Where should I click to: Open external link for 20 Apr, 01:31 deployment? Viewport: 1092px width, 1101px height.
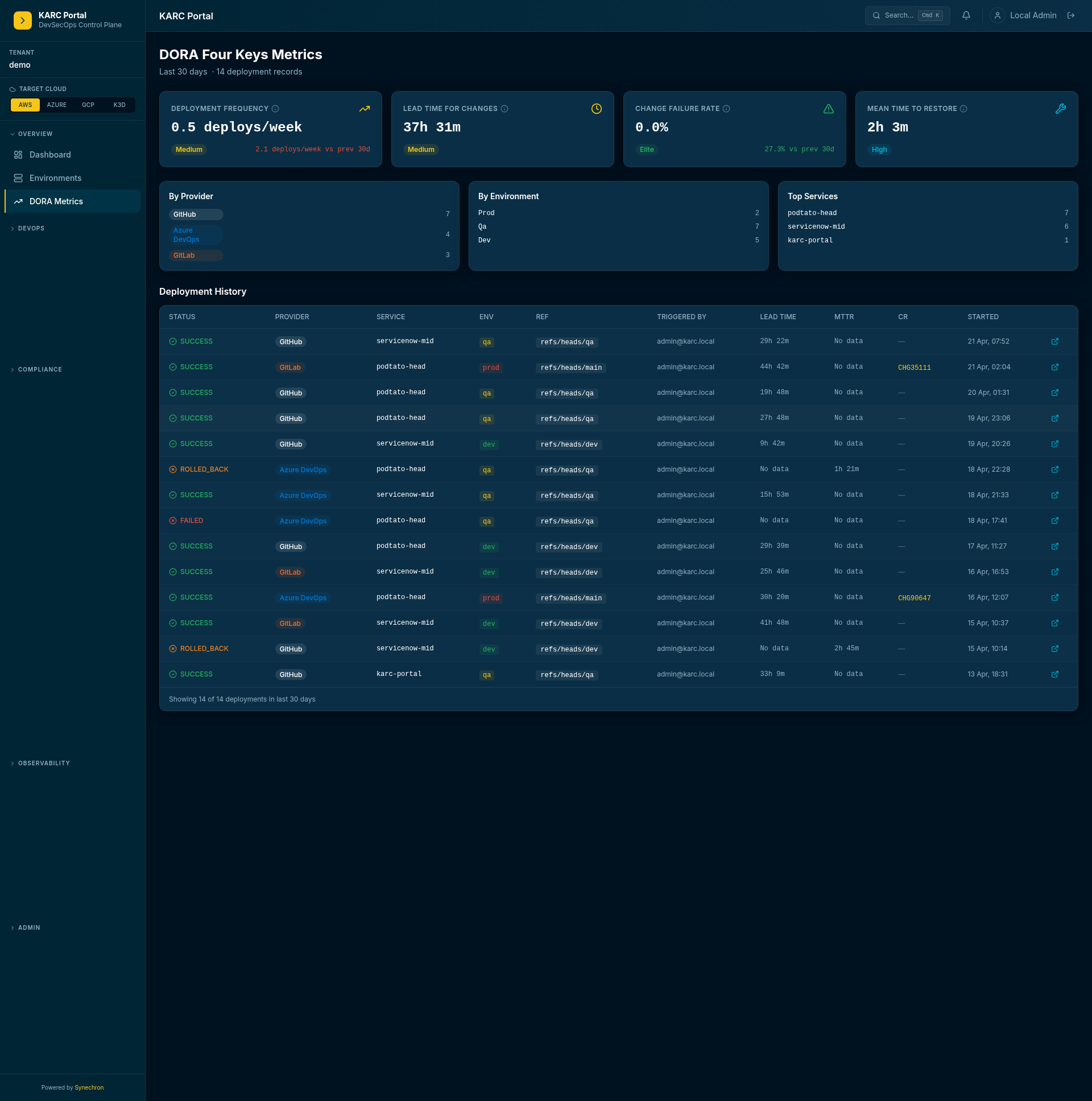[1055, 393]
